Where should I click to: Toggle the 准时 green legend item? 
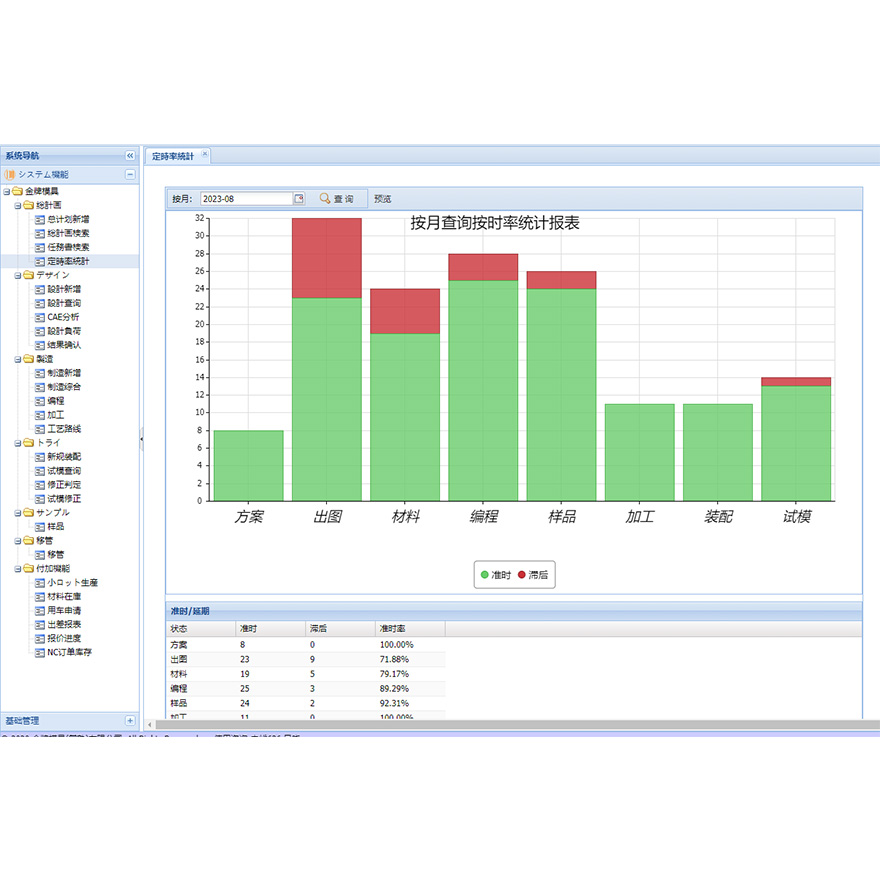click(x=496, y=575)
